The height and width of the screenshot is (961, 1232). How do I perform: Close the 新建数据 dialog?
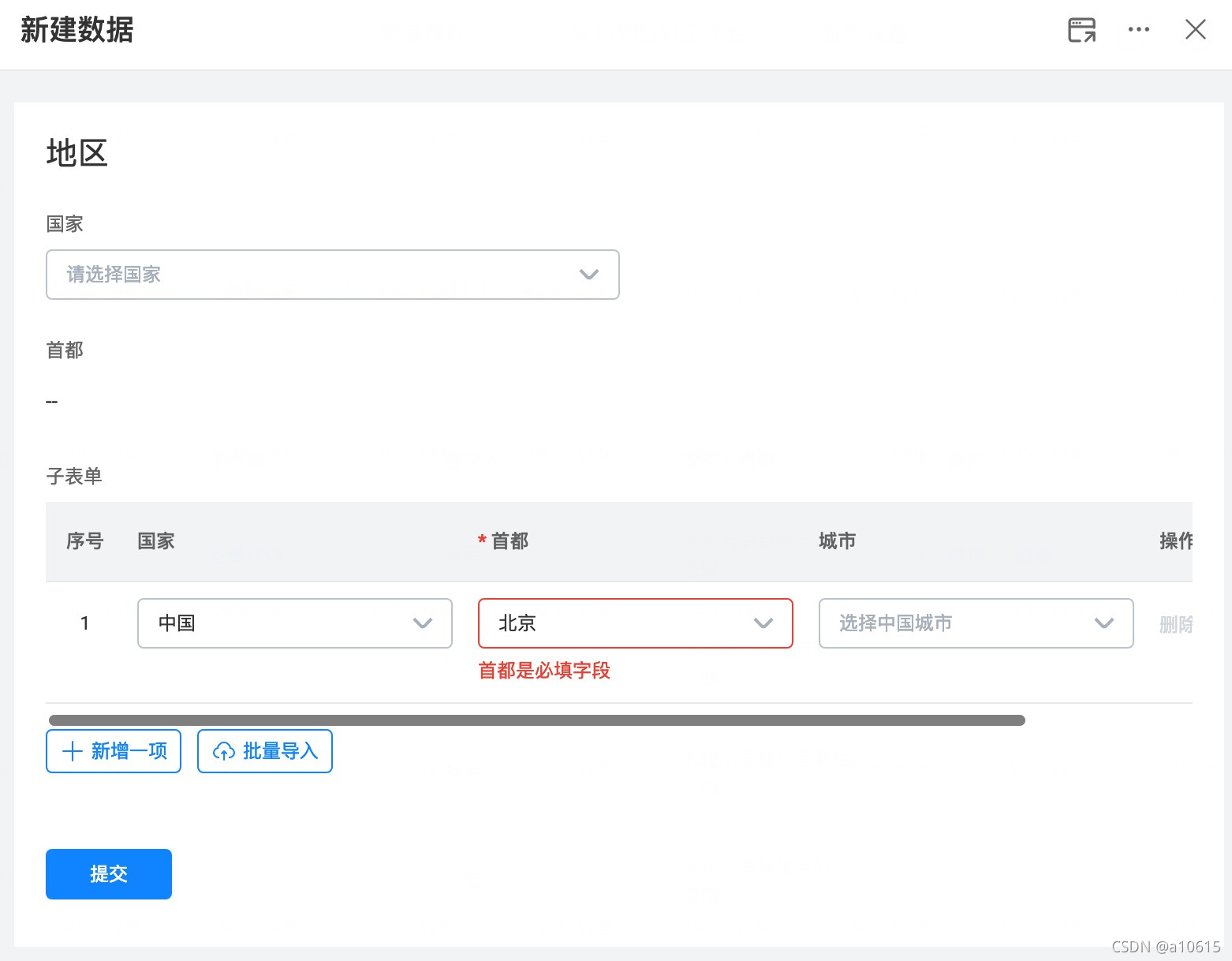pos(1196,30)
